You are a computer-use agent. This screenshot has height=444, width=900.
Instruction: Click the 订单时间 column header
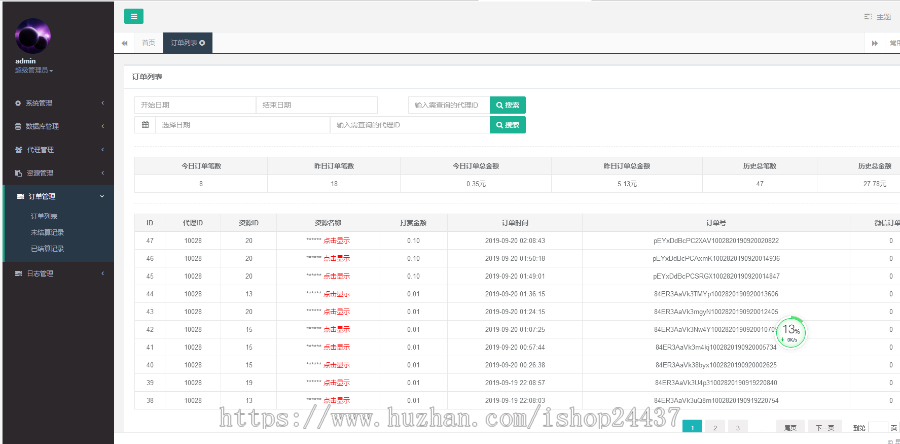pyautogui.click(x=515, y=223)
